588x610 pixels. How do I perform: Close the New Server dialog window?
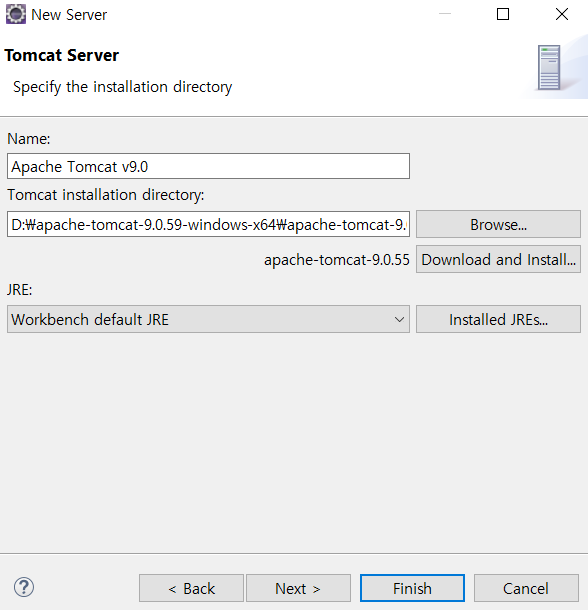click(562, 14)
